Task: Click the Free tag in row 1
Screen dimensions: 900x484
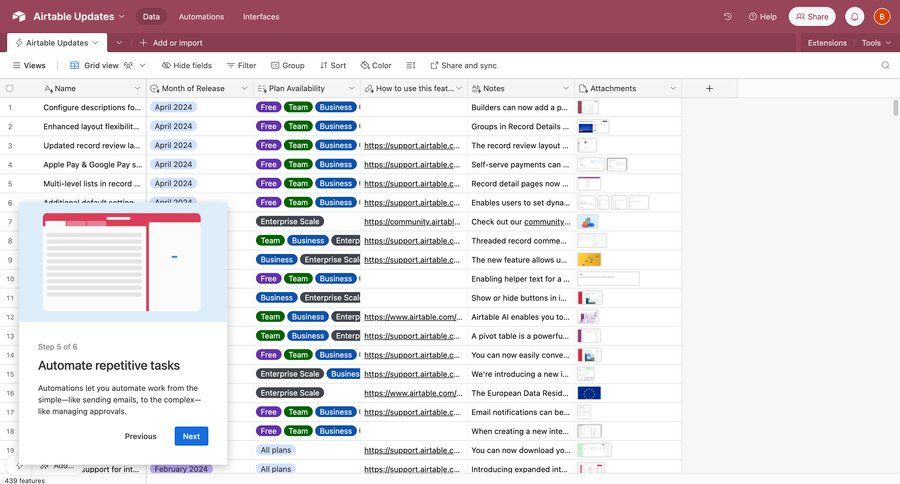Action: [x=268, y=107]
